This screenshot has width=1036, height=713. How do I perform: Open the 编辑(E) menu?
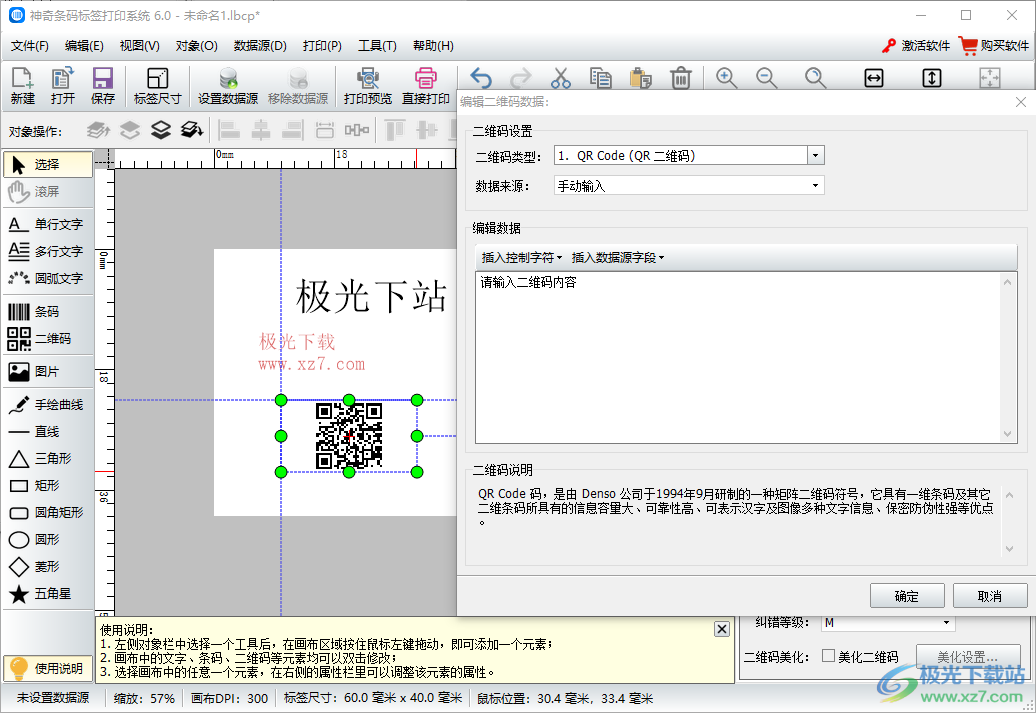84,46
